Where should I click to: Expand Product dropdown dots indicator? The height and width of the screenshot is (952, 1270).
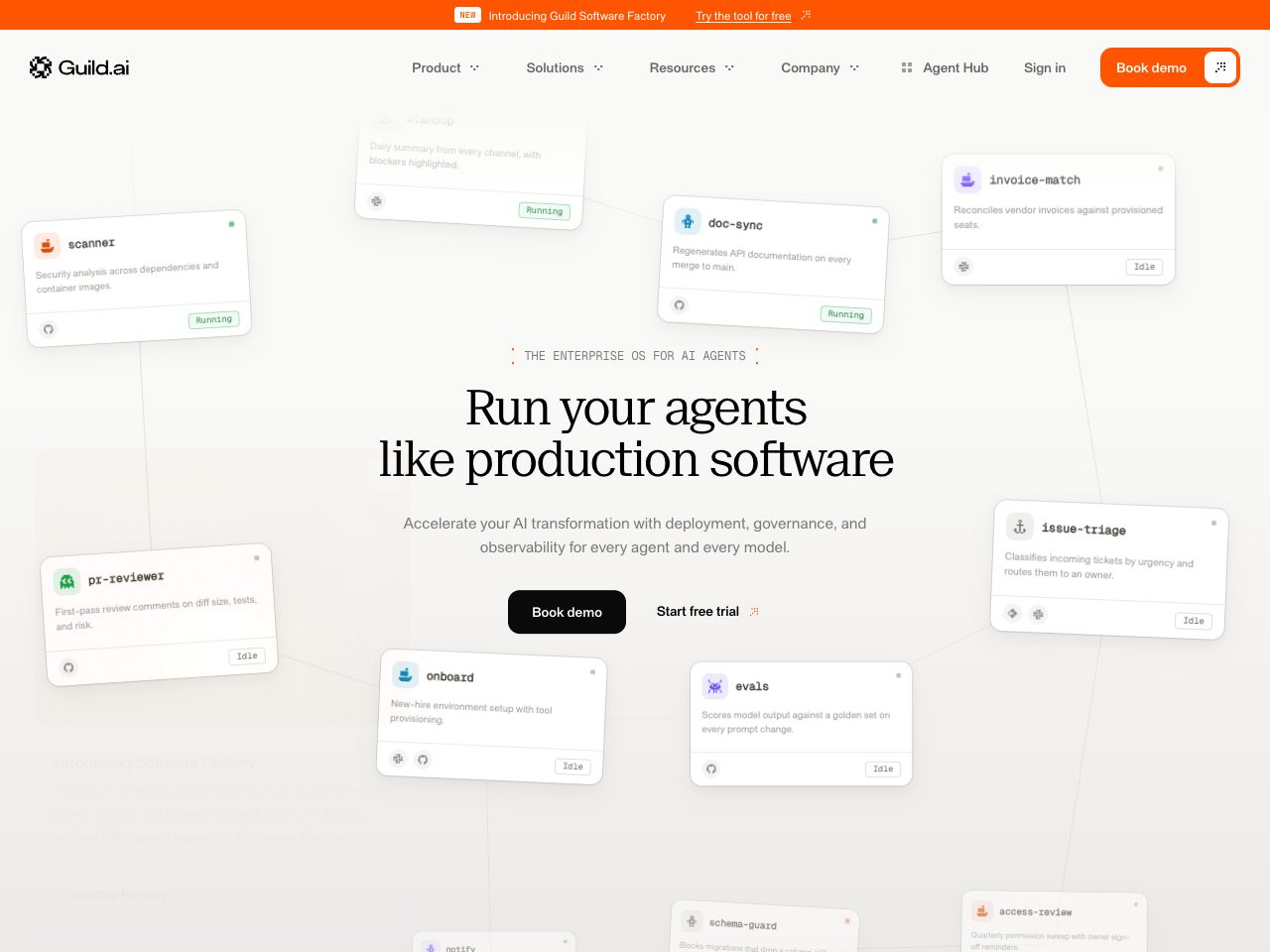(474, 67)
